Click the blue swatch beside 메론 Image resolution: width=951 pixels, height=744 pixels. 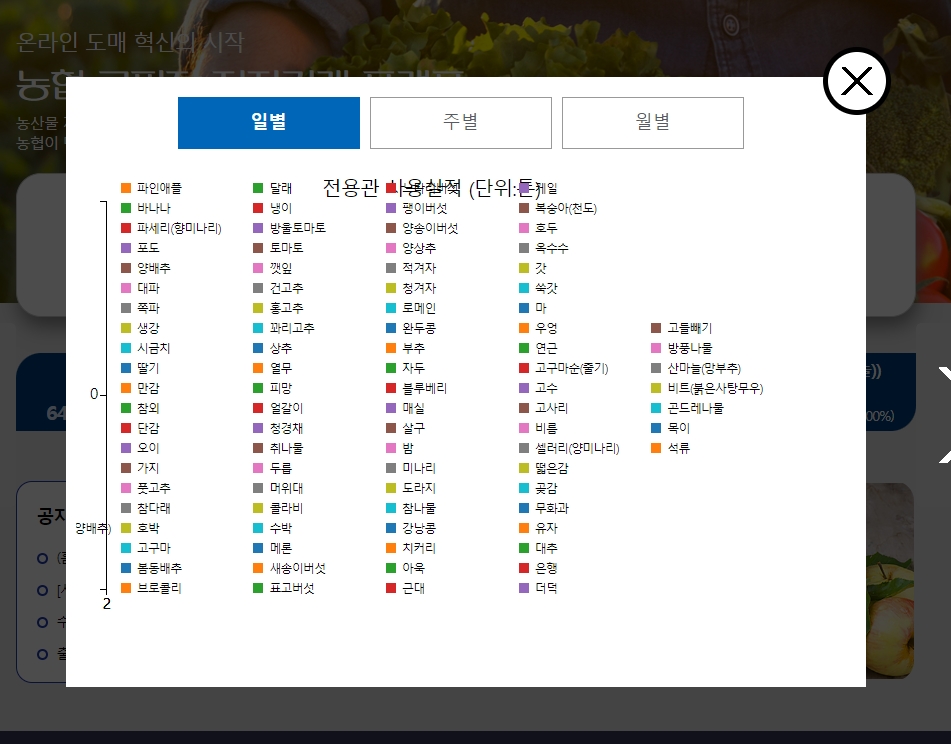point(258,548)
